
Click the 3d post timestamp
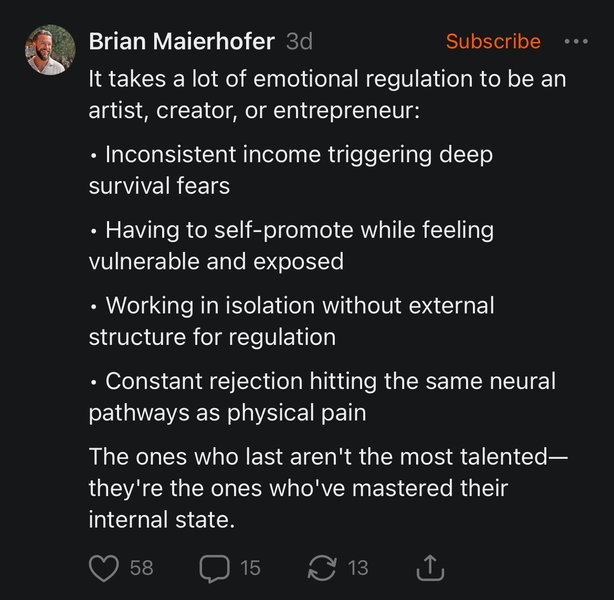click(299, 41)
